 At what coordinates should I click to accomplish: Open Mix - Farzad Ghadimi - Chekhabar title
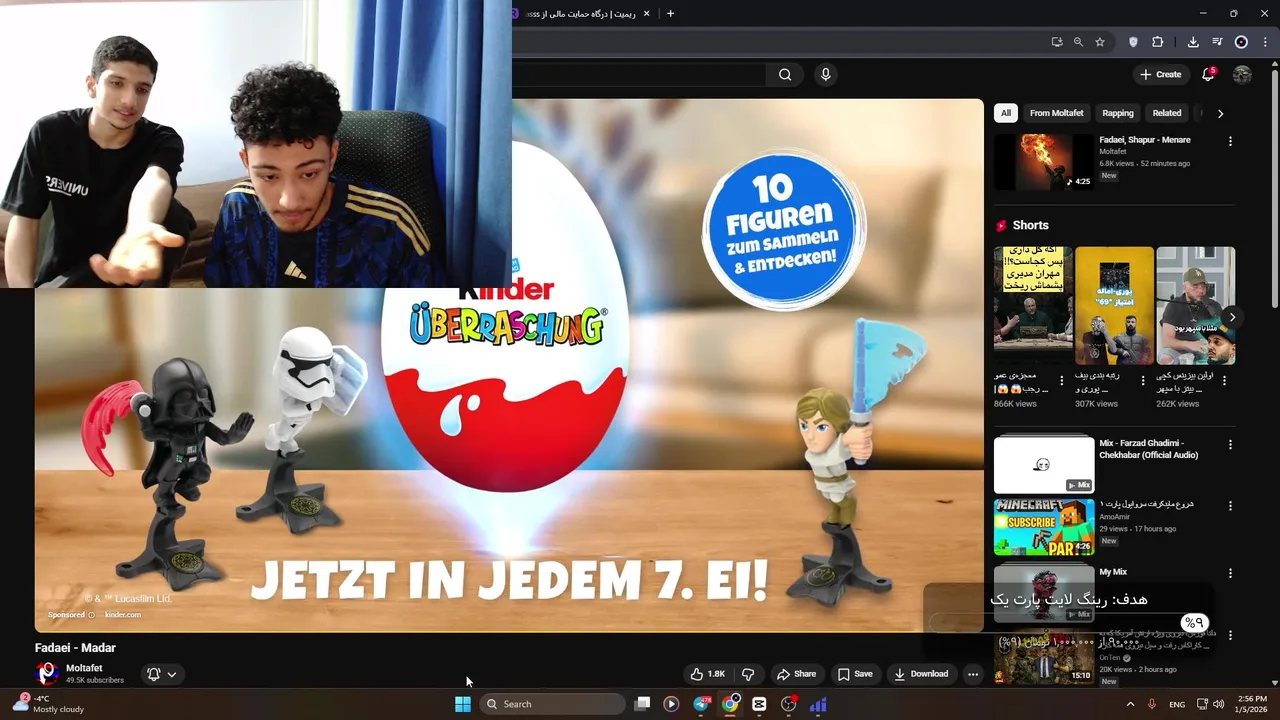[x=1148, y=449]
